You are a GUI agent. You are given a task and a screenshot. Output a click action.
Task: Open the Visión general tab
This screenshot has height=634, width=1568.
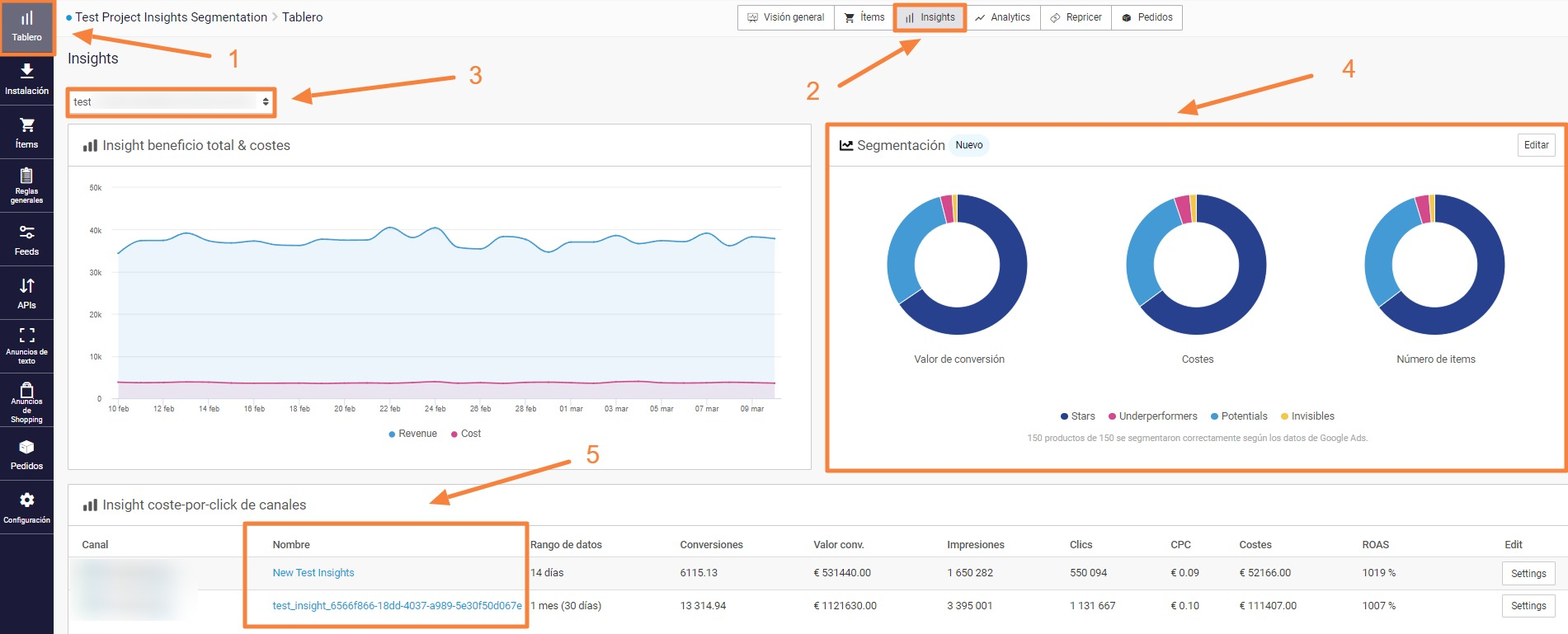[x=785, y=17]
